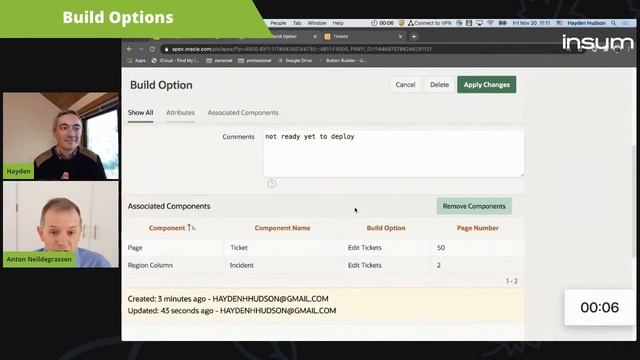The width and height of the screenshot is (640, 360).
Task: Switch to the Attributes tab
Action: (180, 113)
